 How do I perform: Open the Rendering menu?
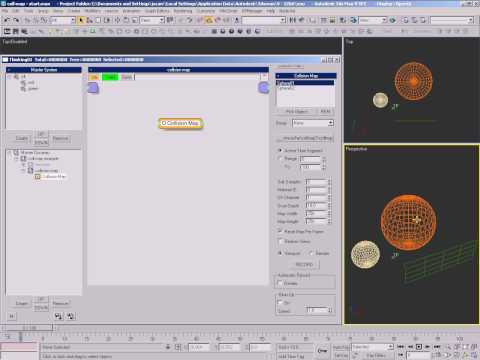[x=183, y=11]
